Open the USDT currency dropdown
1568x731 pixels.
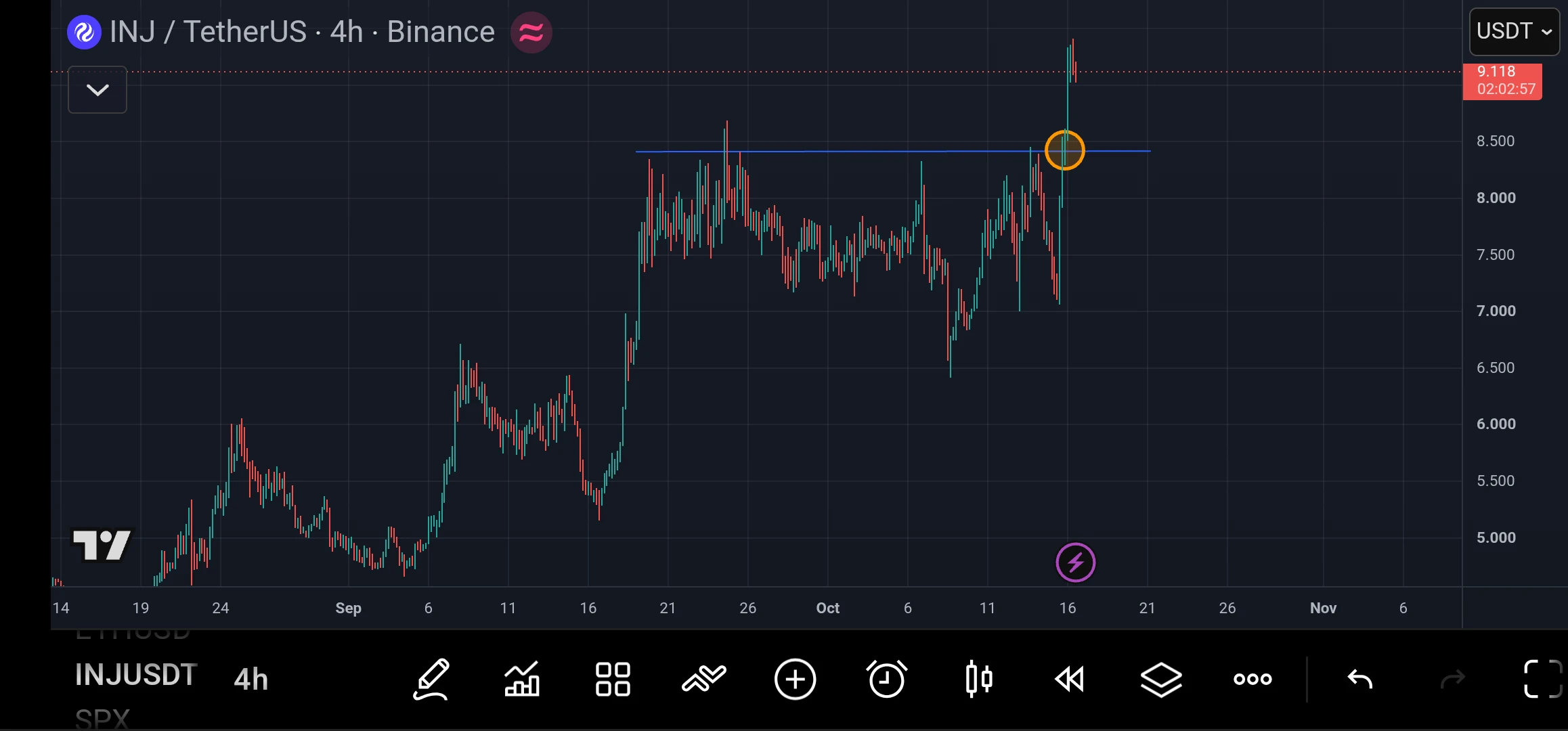pyautogui.click(x=1515, y=31)
